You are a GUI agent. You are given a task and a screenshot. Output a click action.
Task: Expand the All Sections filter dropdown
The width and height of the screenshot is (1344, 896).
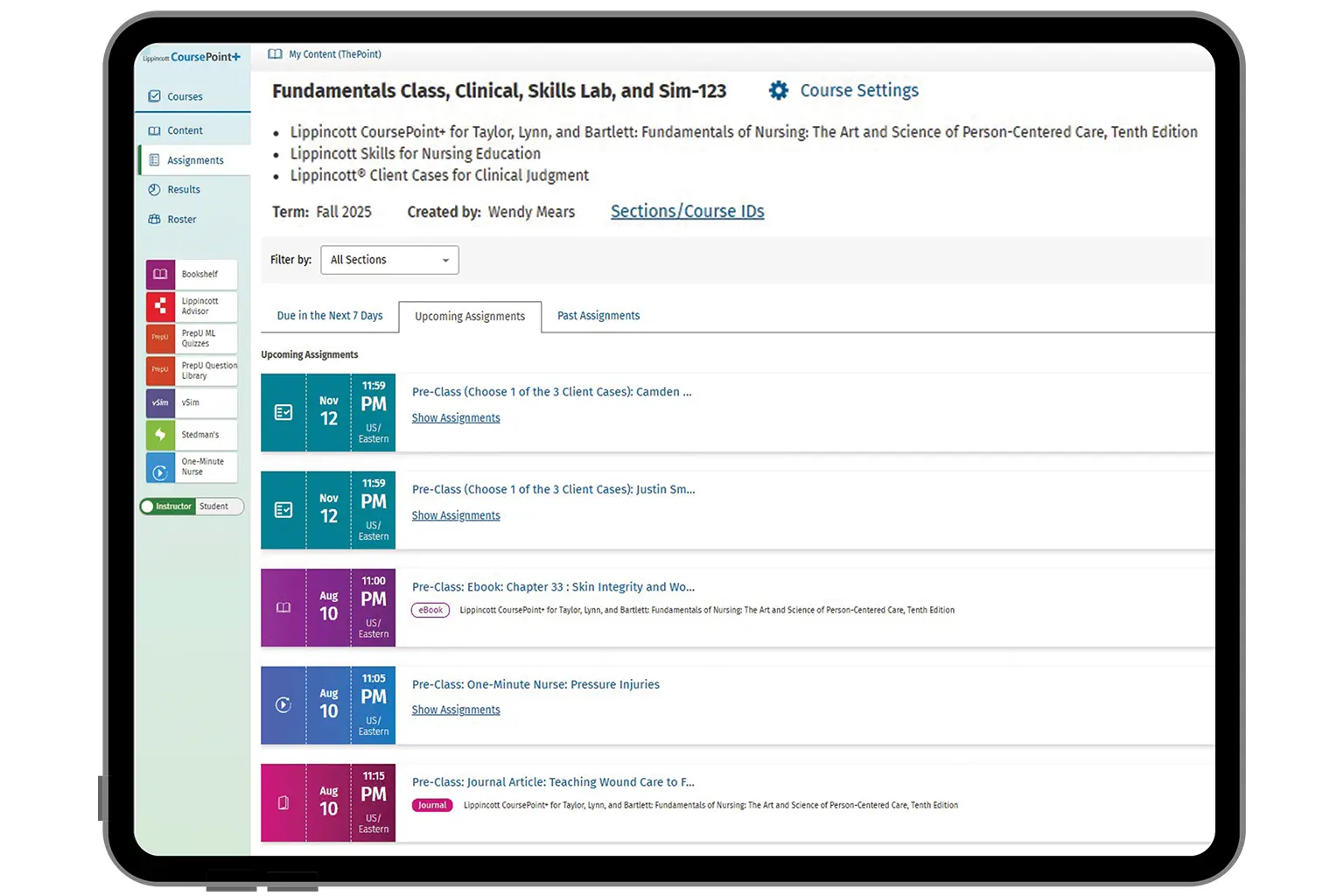coord(389,260)
